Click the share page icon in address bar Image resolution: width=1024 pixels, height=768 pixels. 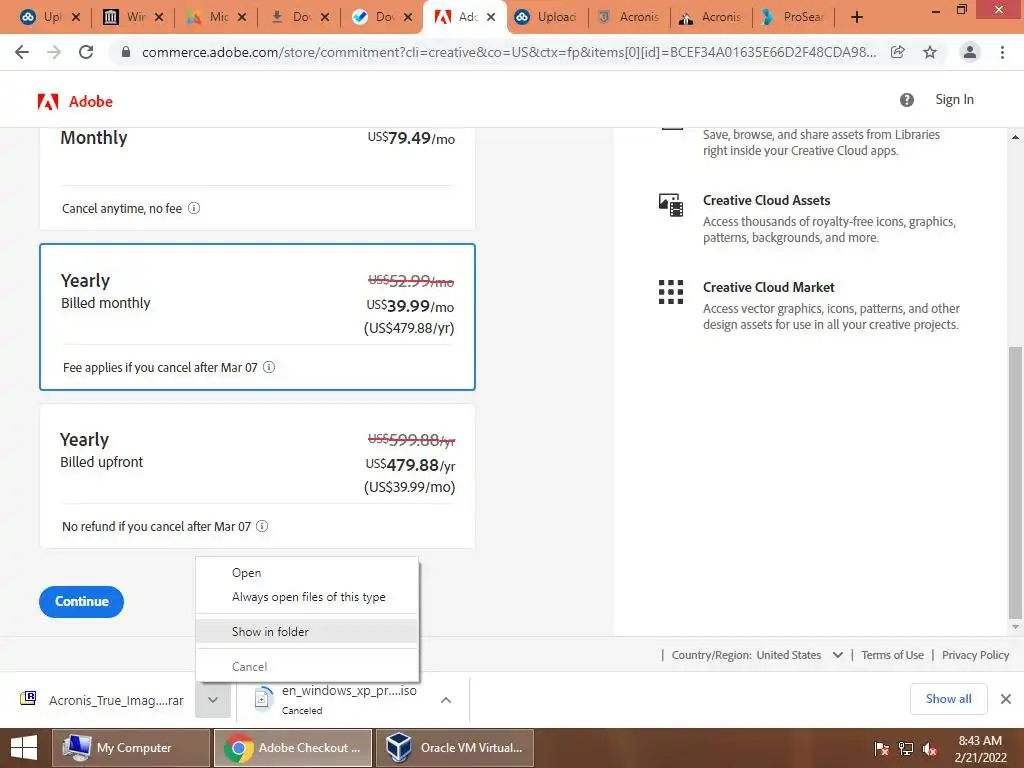[x=898, y=52]
